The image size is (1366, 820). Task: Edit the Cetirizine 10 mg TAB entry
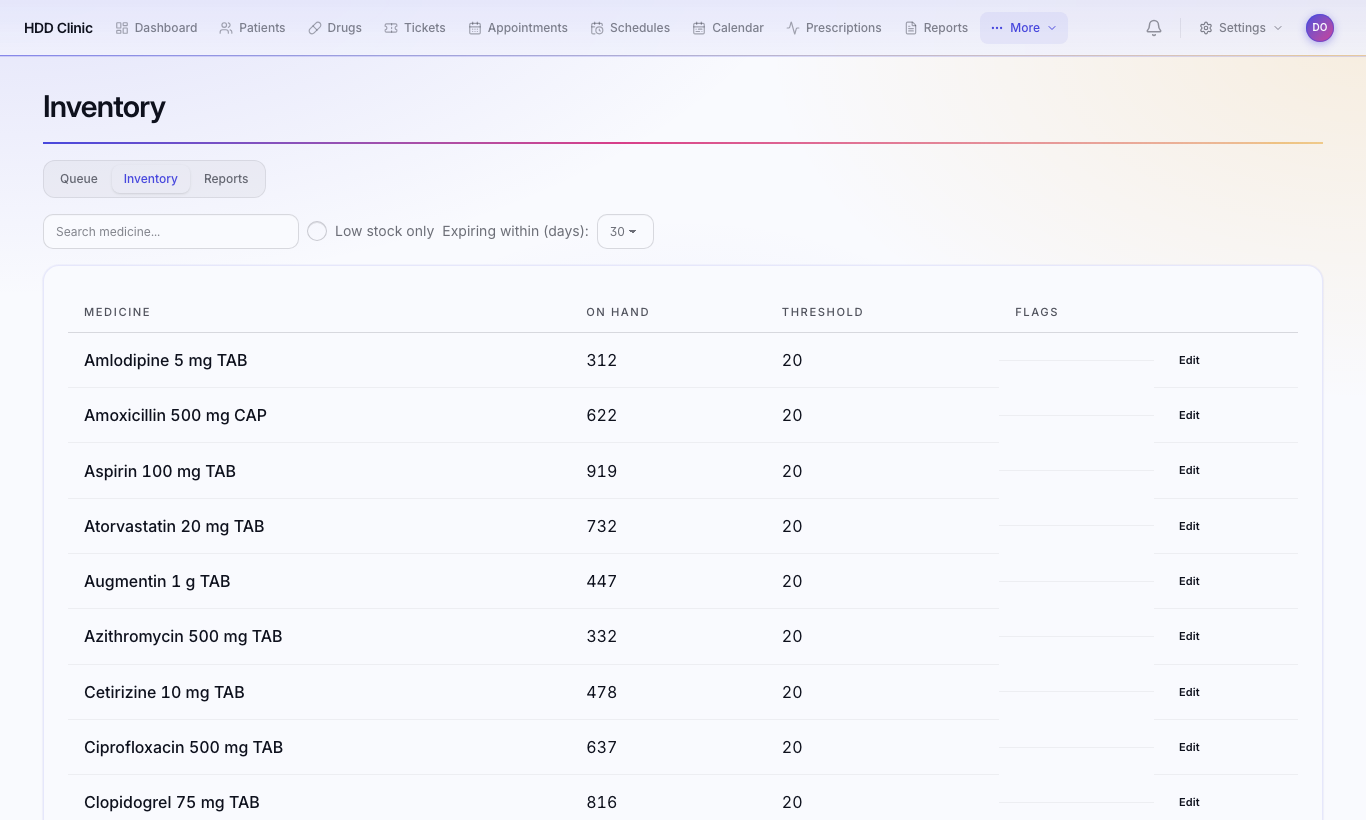tap(1189, 692)
